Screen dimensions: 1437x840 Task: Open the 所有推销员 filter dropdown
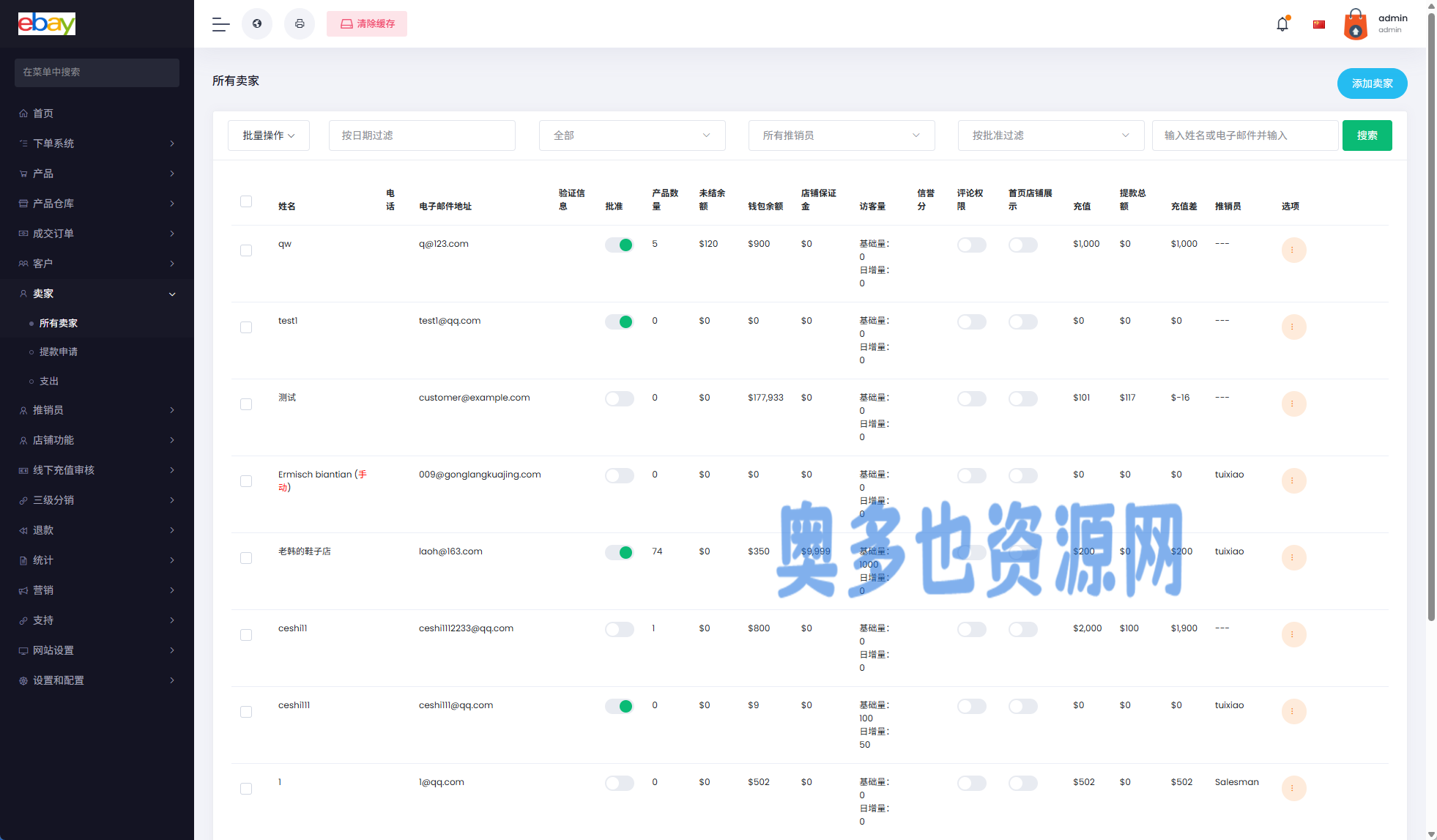tap(841, 135)
